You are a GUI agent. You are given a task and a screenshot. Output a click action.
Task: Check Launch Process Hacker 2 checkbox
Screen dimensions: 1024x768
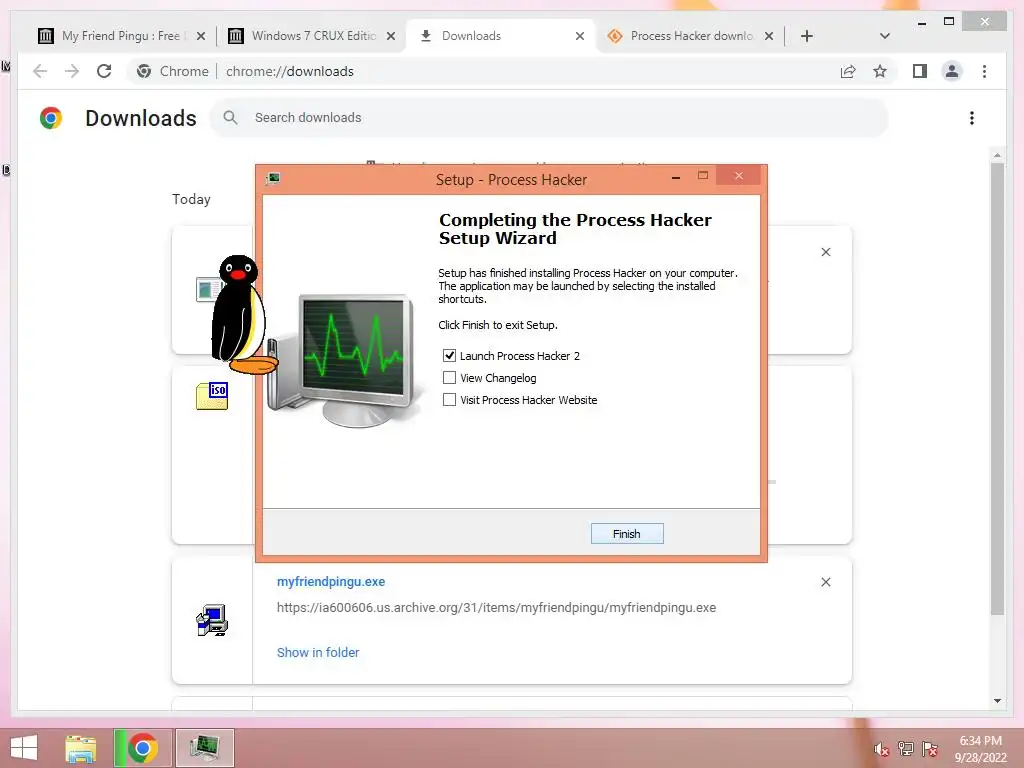coord(449,356)
